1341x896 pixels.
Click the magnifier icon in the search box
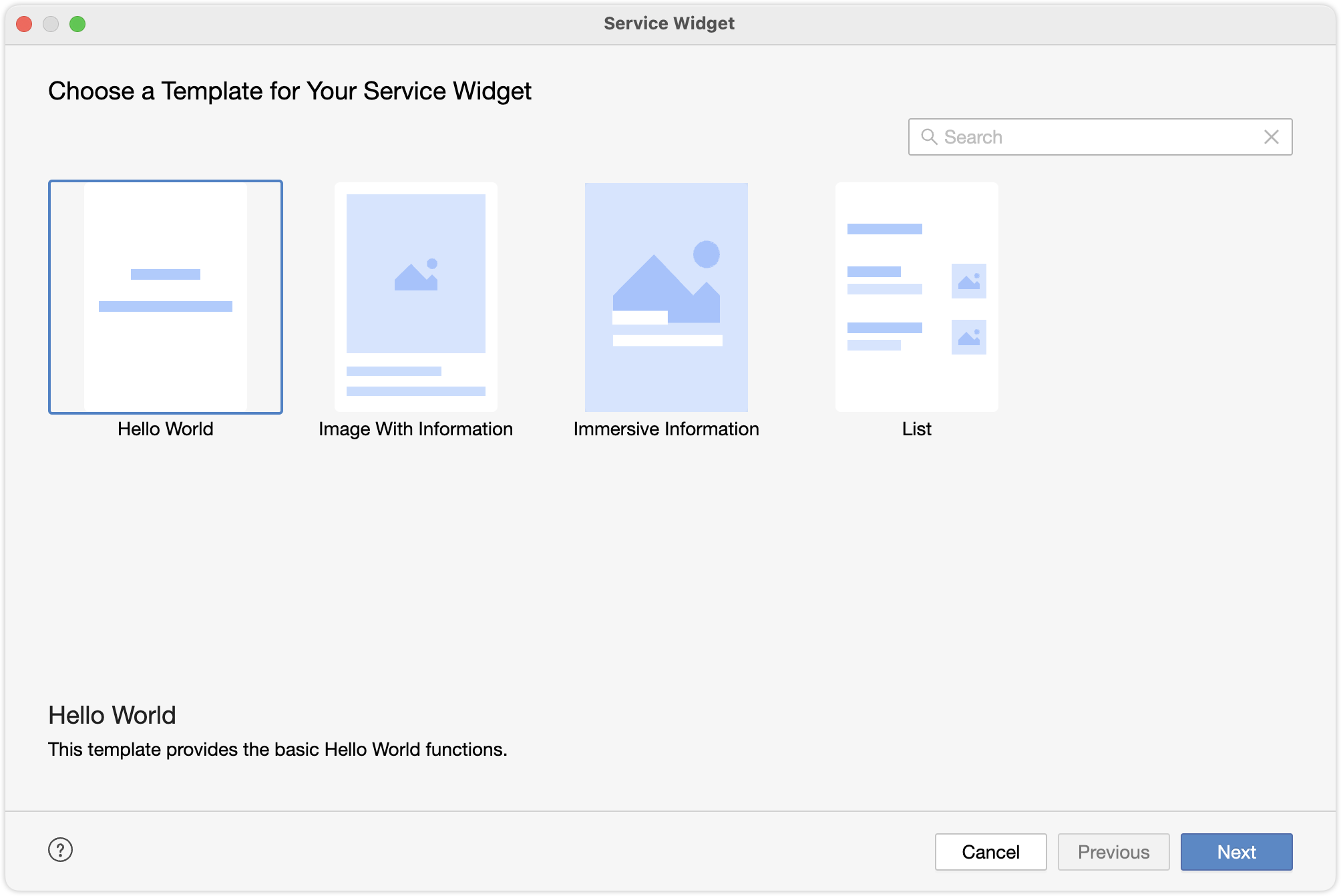tap(928, 137)
